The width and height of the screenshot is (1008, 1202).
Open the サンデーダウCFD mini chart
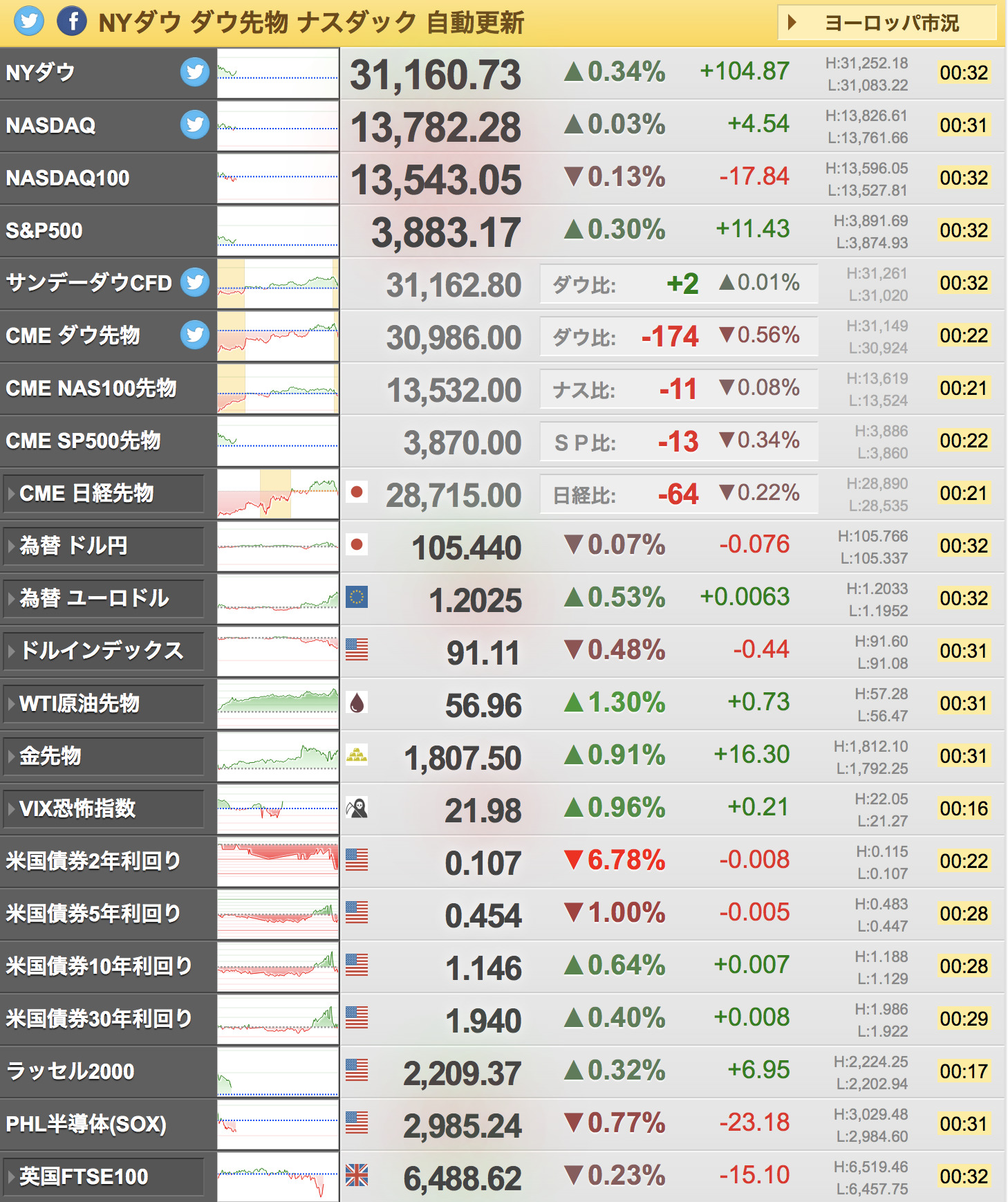point(278,284)
